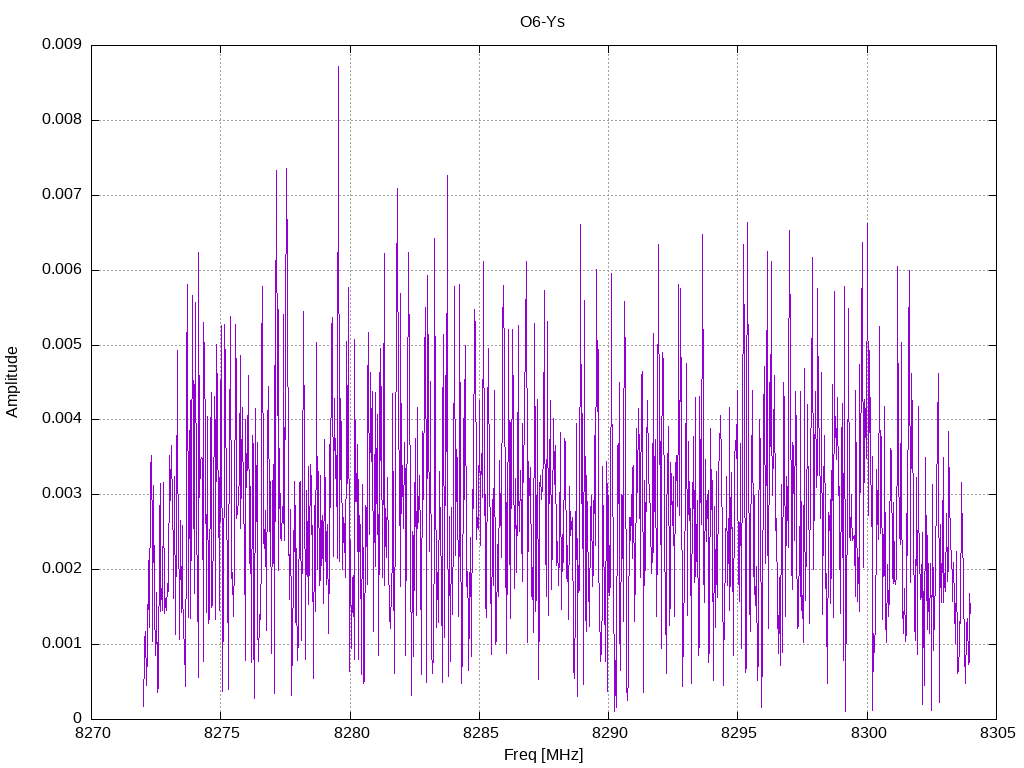Click the x-axis tick label 8300
The height and width of the screenshot is (768, 1024).
click(x=869, y=733)
